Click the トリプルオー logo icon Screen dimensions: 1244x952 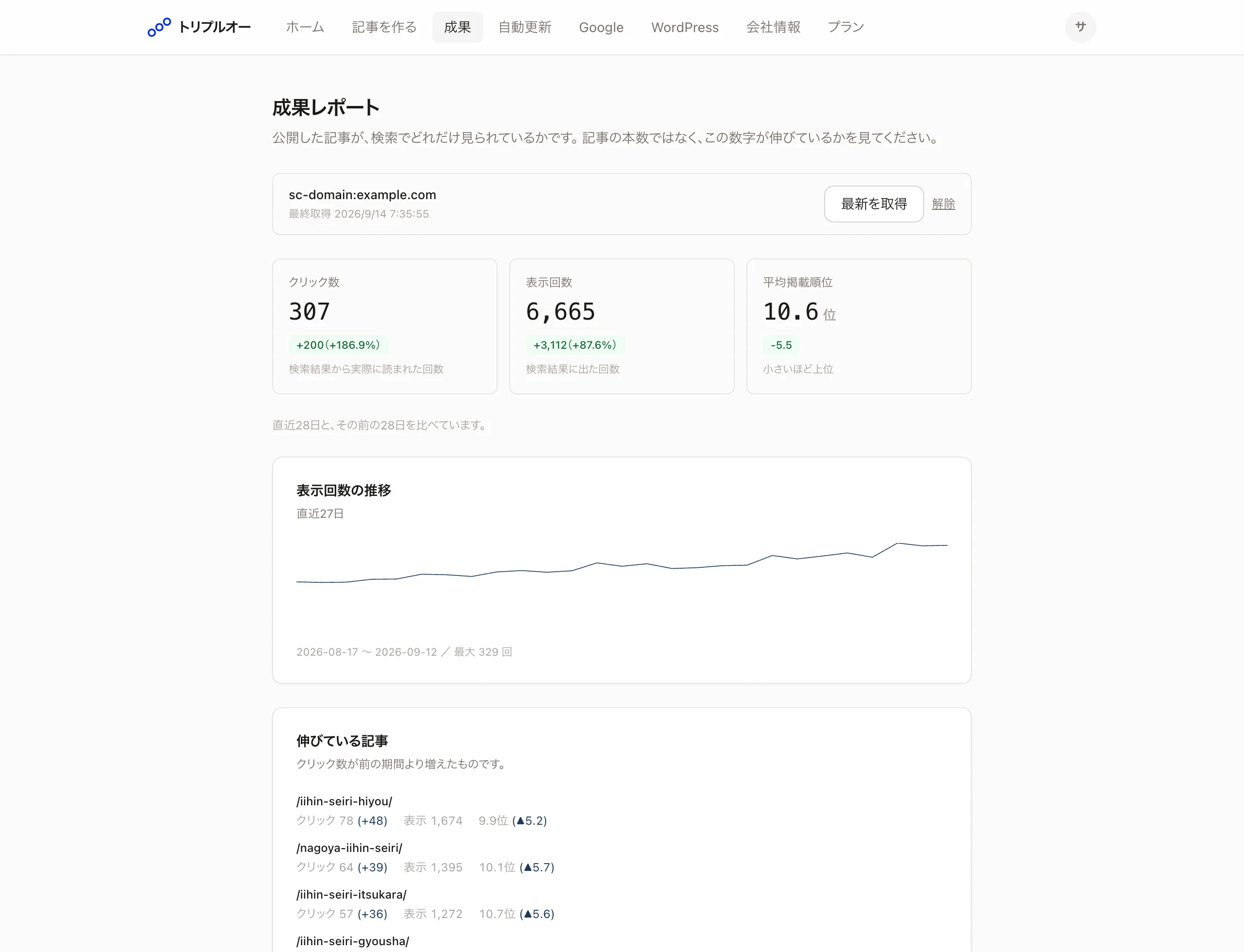159,27
